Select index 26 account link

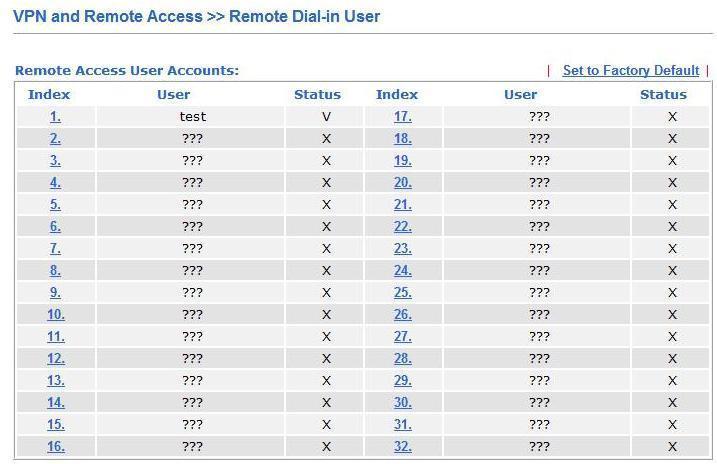click(x=403, y=315)
